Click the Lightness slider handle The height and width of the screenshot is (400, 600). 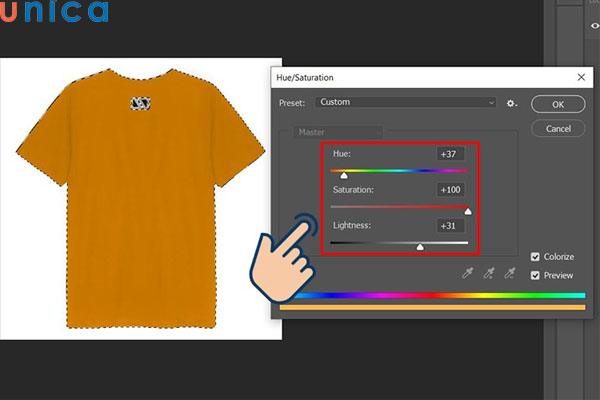pyautogui.click(x=419, y=246)
